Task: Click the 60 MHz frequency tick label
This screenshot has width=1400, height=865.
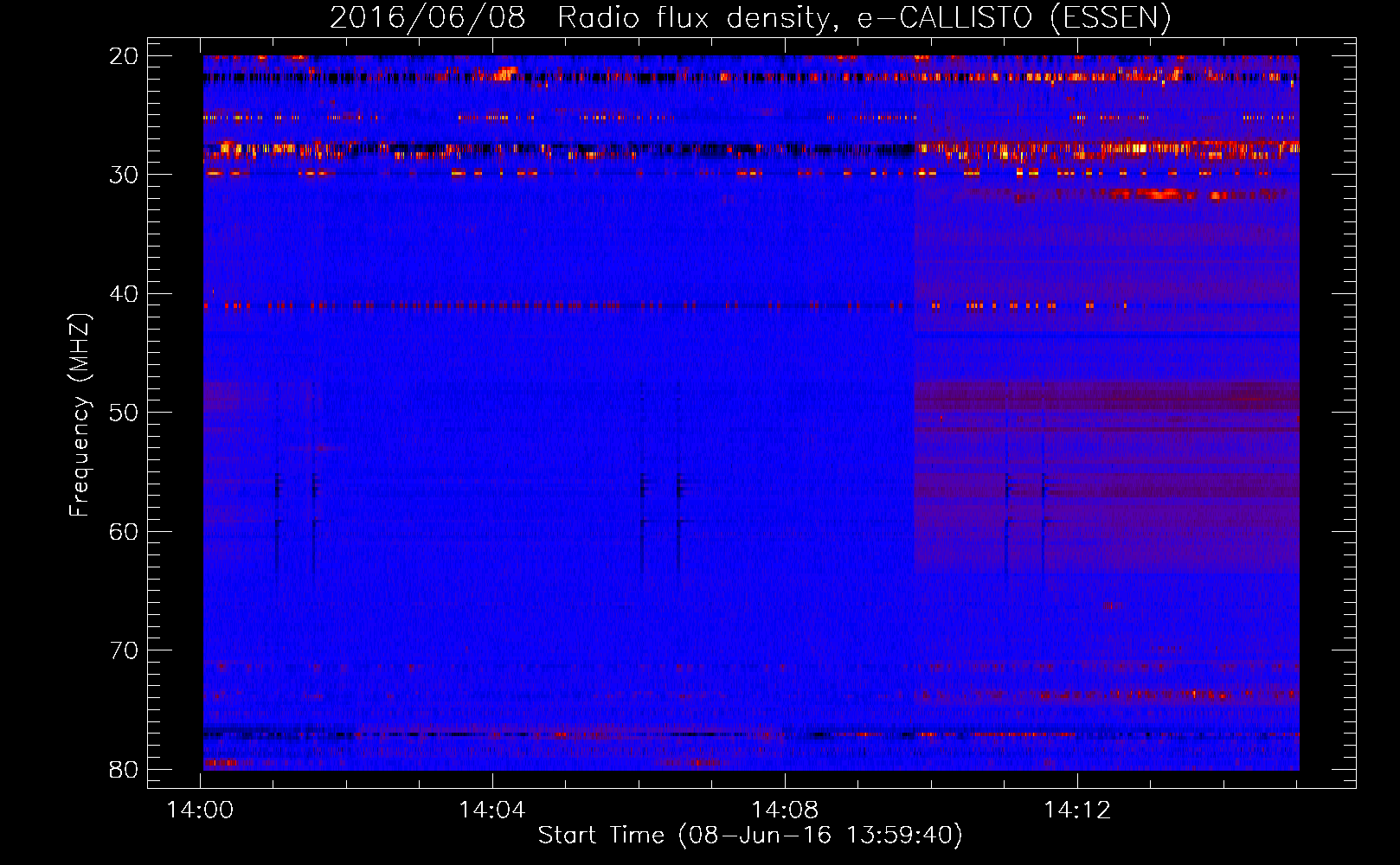Action: pos(124,531)
